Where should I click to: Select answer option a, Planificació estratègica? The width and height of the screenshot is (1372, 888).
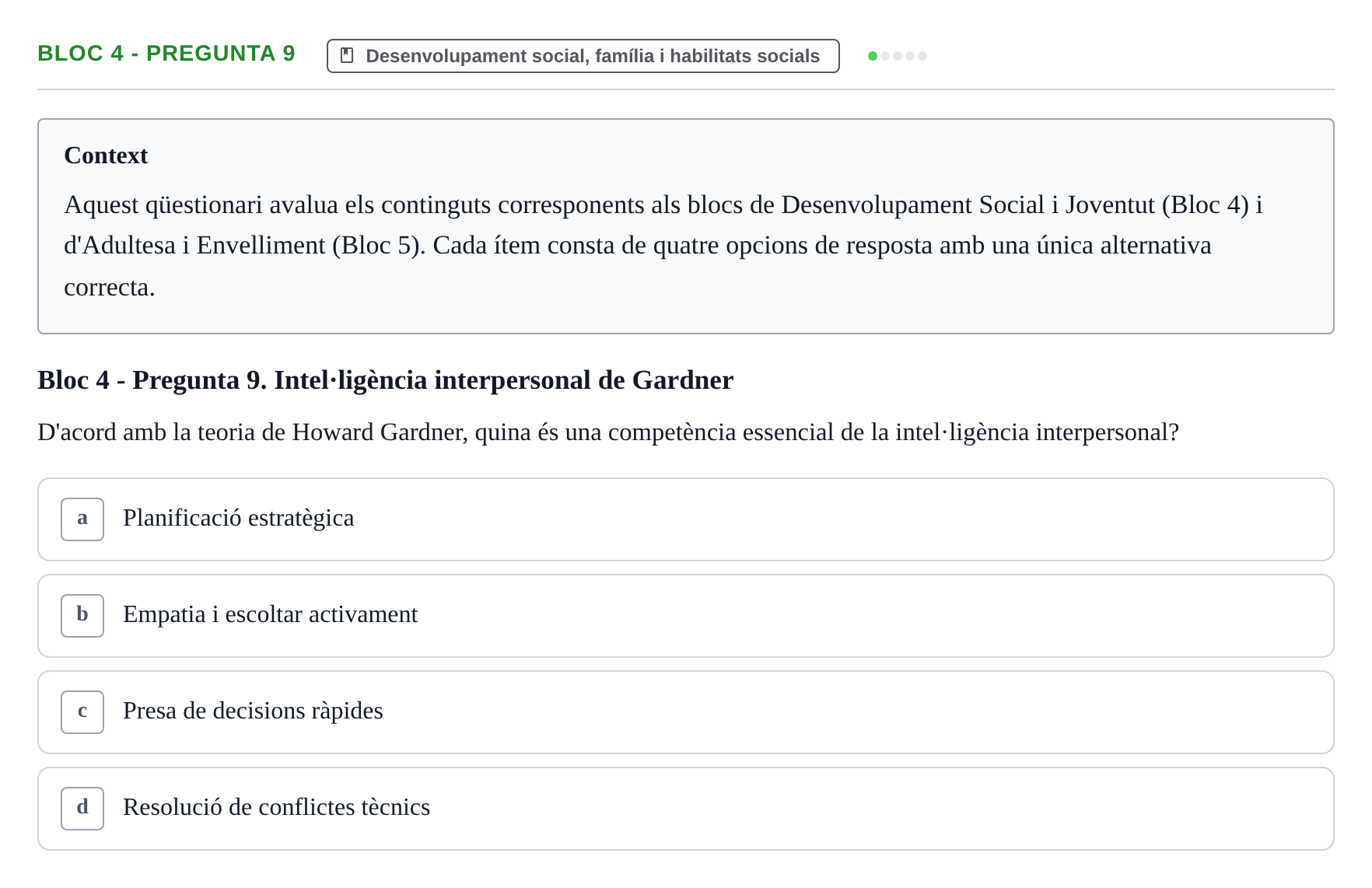tap(686, 519)
